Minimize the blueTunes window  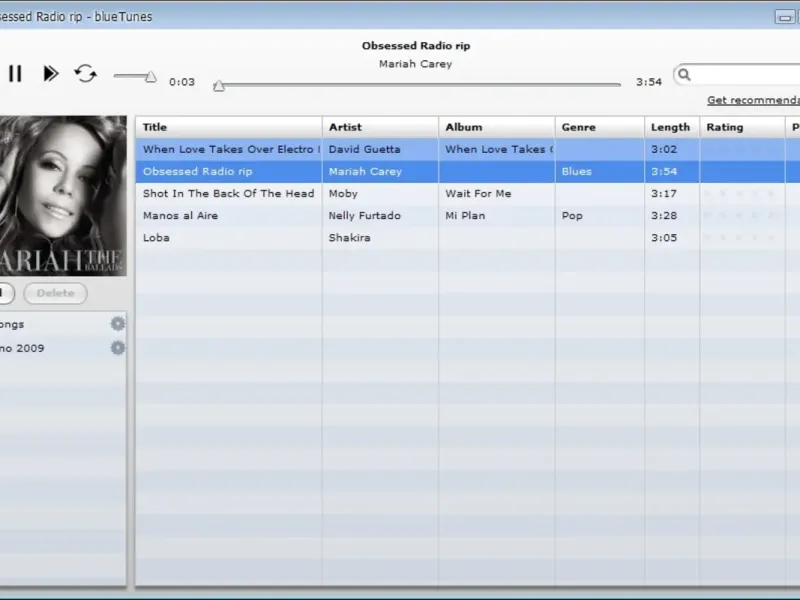click(x=785, y=17)
